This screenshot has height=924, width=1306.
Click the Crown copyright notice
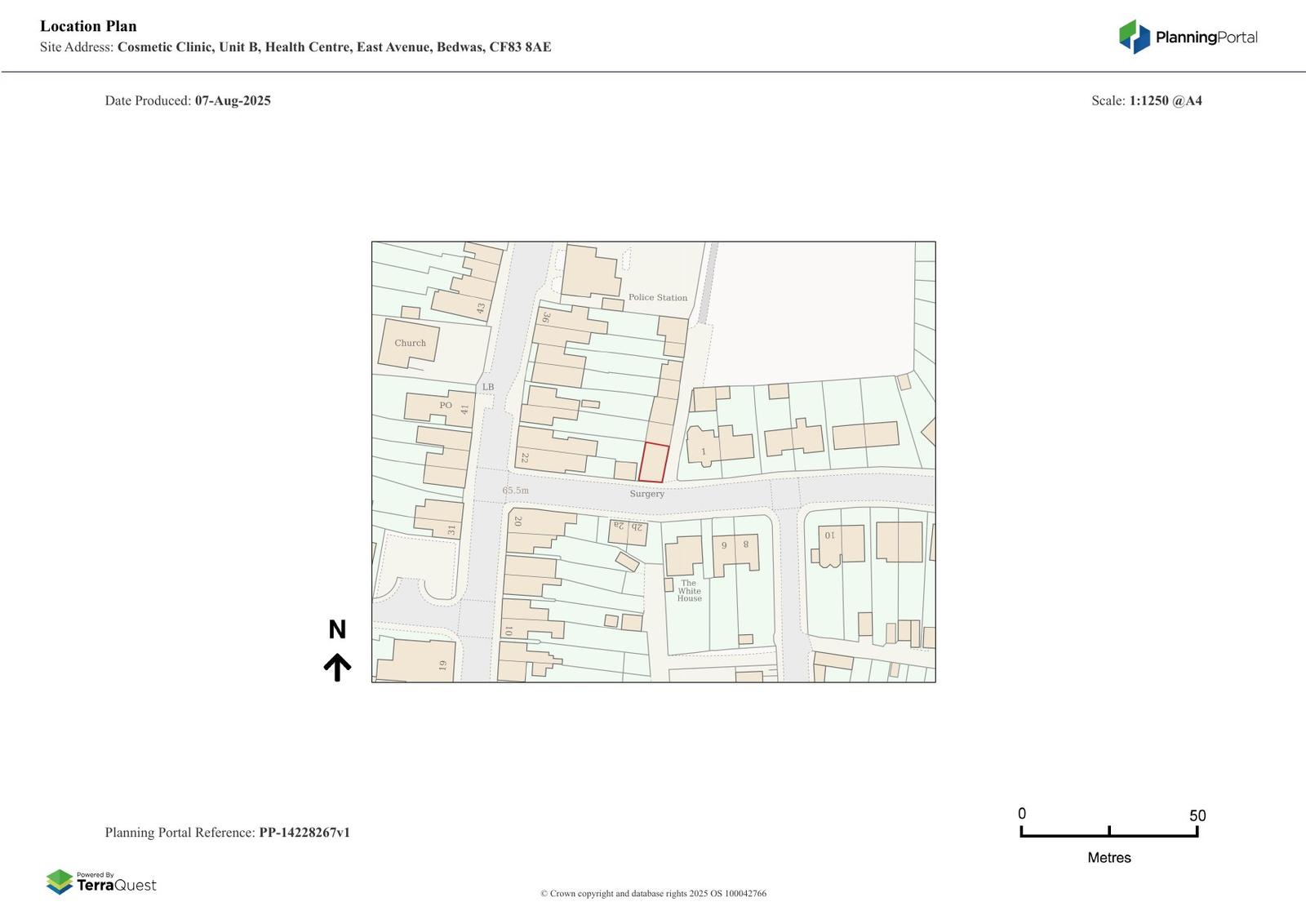653,893
